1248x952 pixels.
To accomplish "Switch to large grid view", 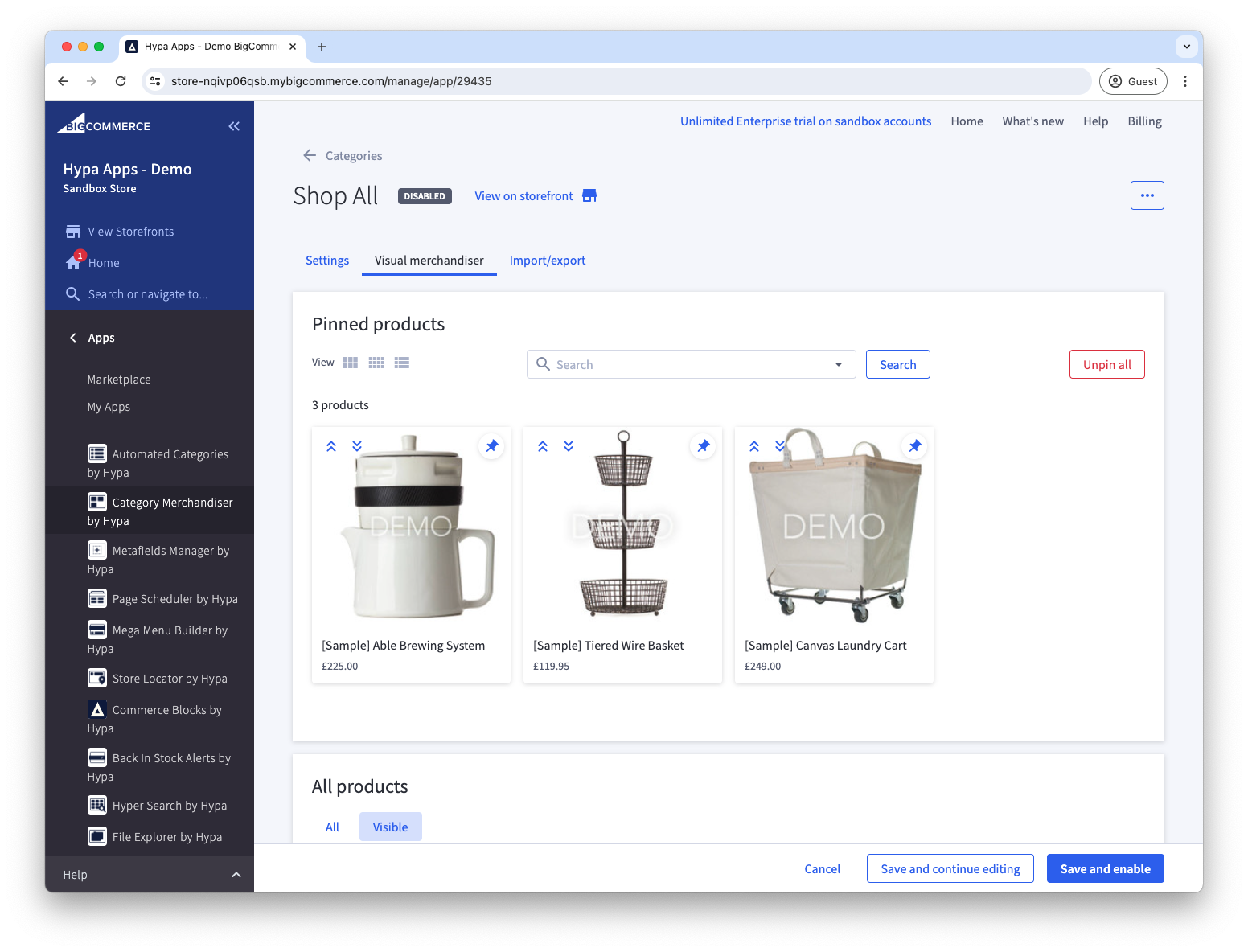I will pos(351,363).
